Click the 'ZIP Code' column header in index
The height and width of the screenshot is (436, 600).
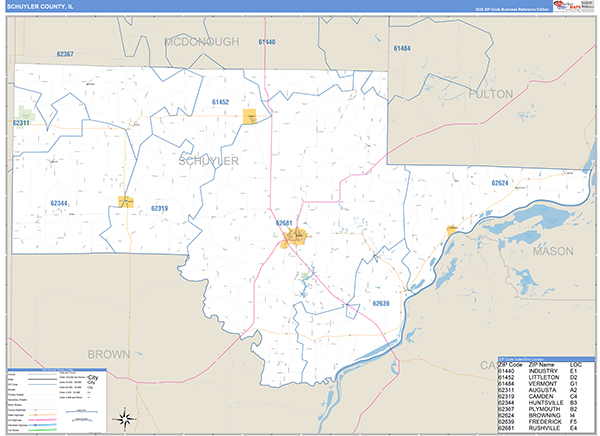pos(510,365)
